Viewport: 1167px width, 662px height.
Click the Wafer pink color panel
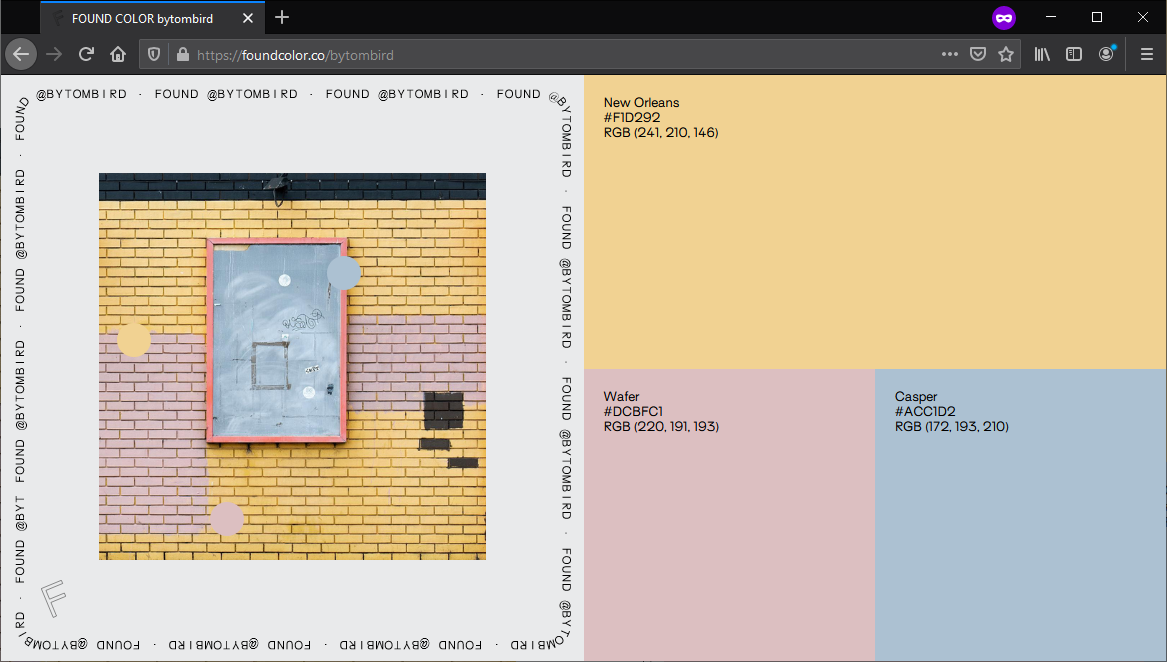click(729, 515)
